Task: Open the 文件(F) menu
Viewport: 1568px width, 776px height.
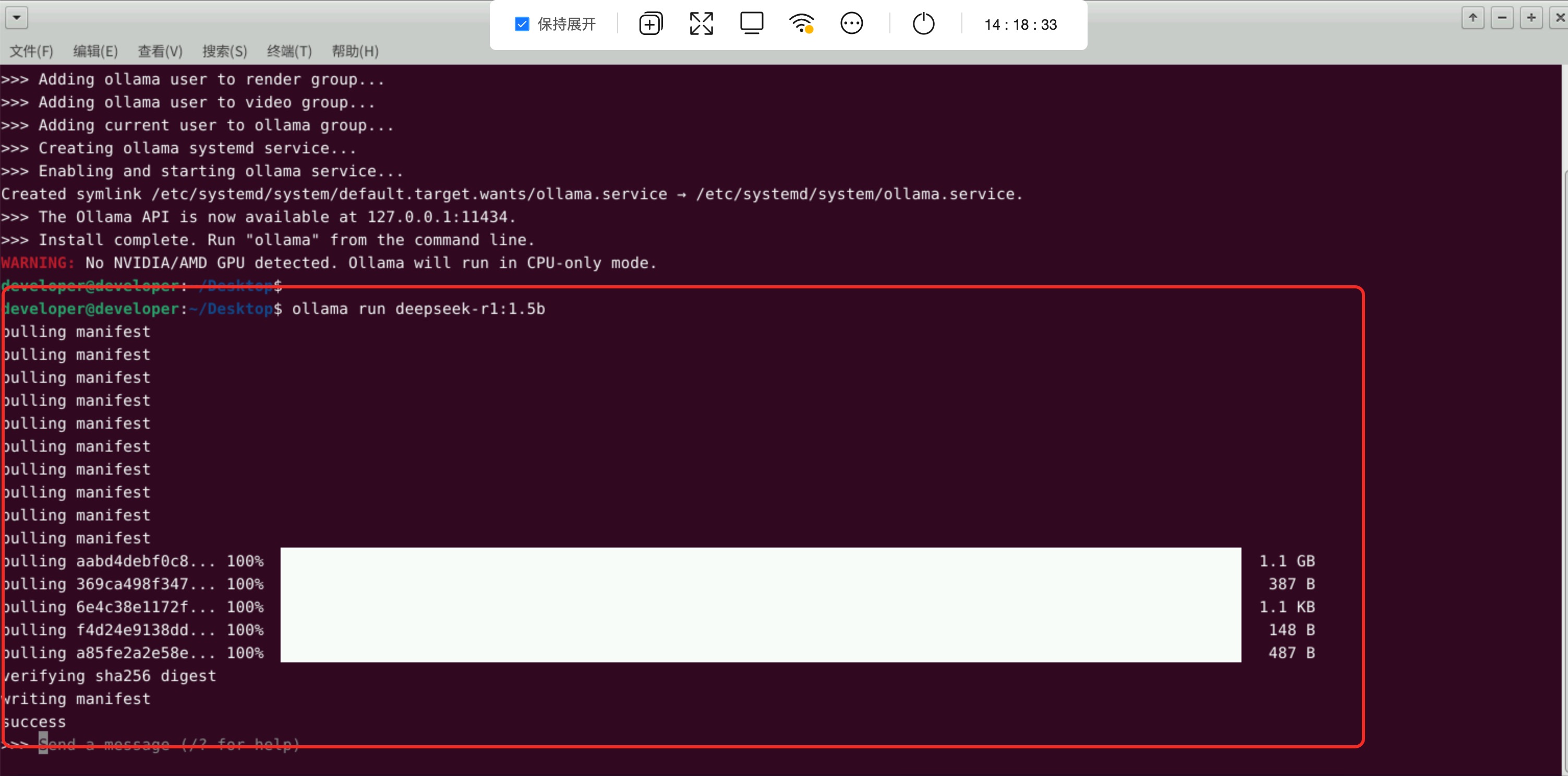Action: click(x=31, y=51)
